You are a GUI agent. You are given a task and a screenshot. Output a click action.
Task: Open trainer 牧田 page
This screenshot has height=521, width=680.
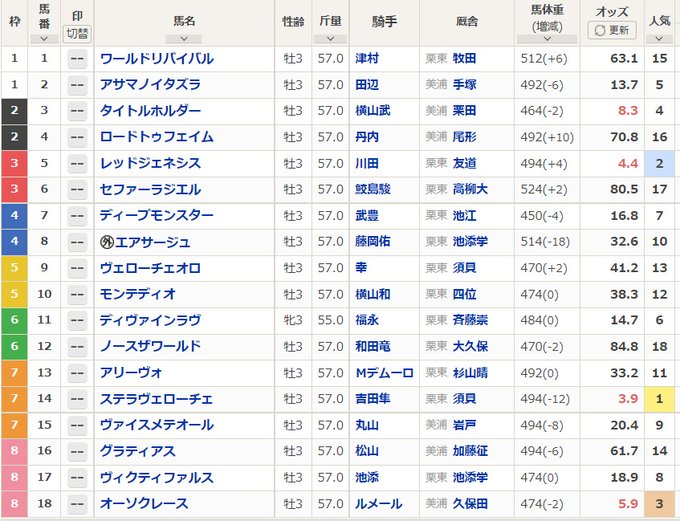point(464,58)
